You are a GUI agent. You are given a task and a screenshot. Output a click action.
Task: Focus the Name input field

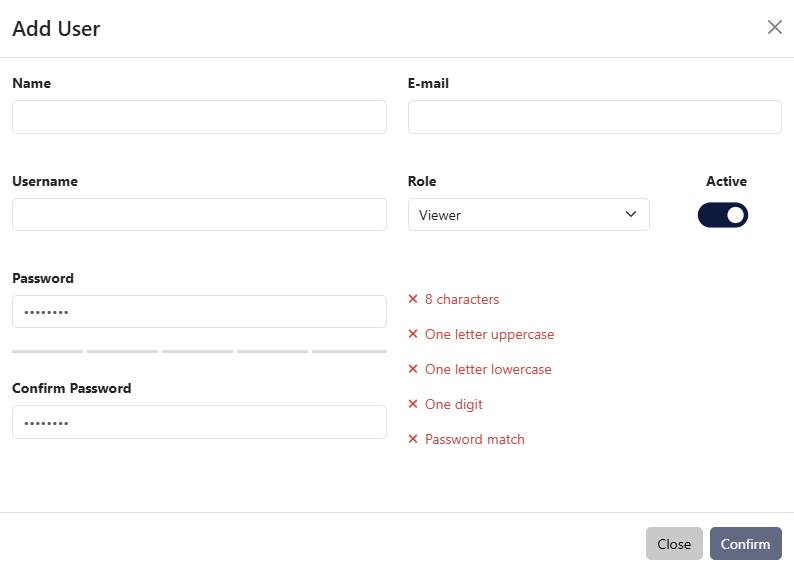coord(199,117)
